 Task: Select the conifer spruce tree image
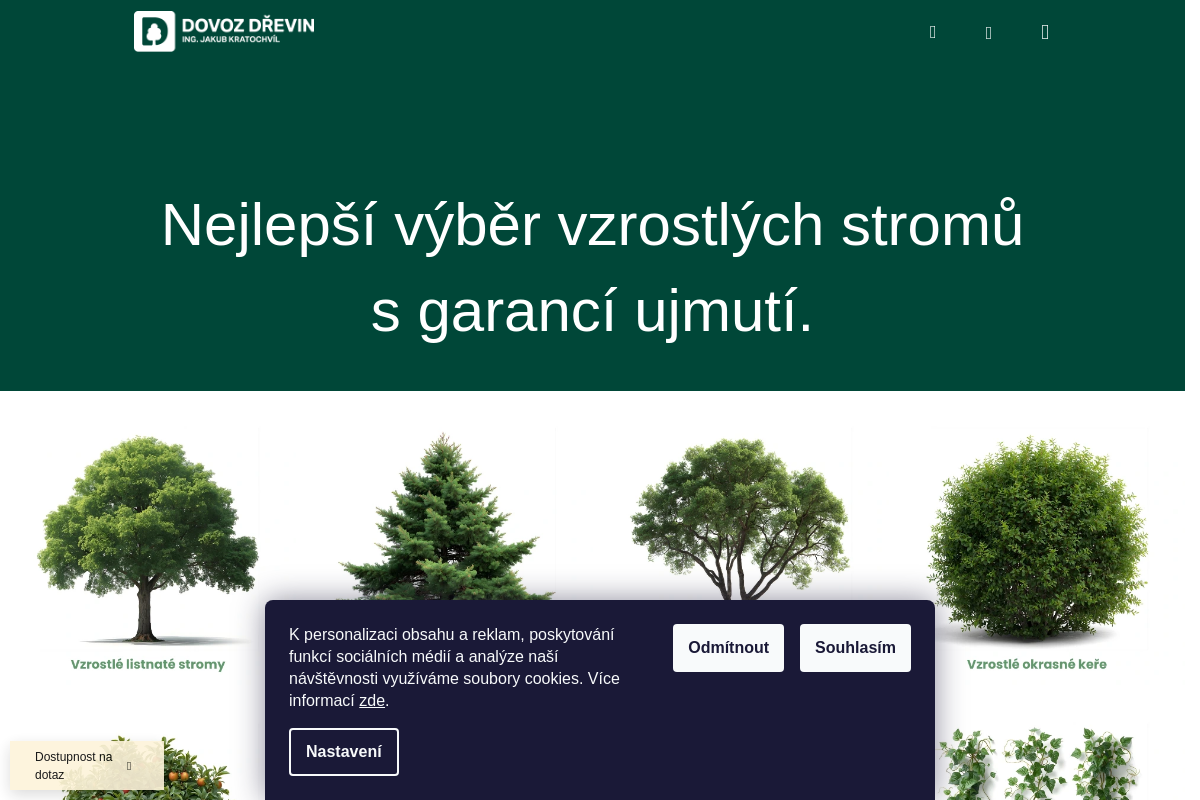tap(445, 516)
